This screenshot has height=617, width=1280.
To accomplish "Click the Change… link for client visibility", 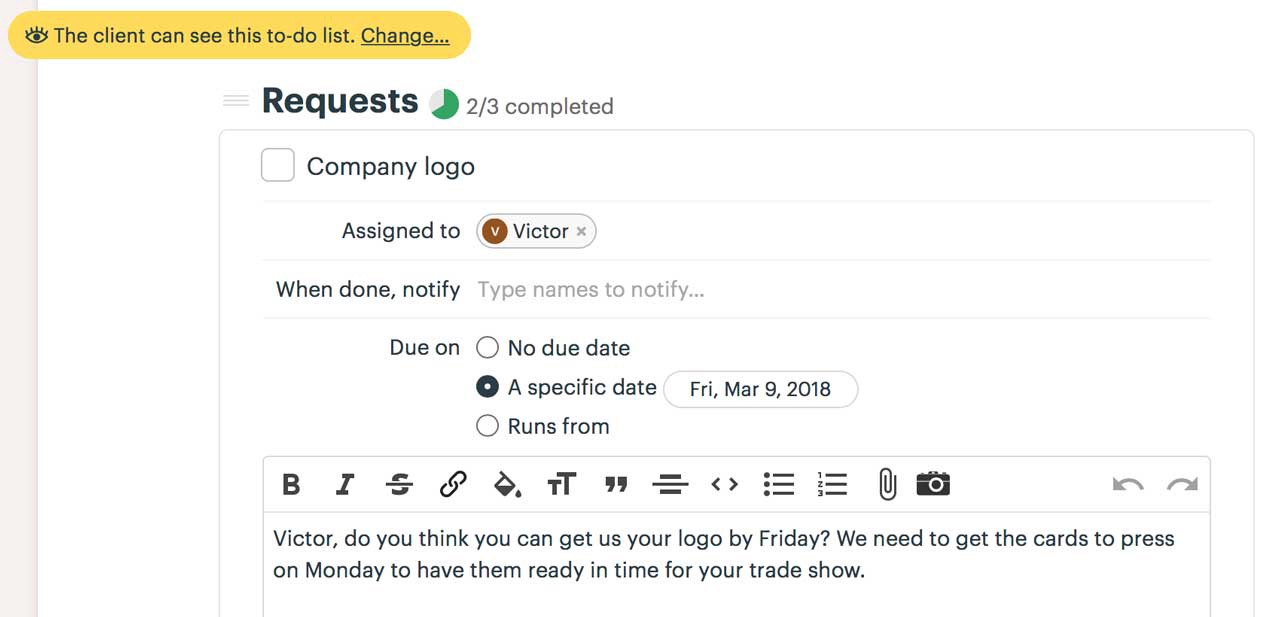I will tap(405, 36).
